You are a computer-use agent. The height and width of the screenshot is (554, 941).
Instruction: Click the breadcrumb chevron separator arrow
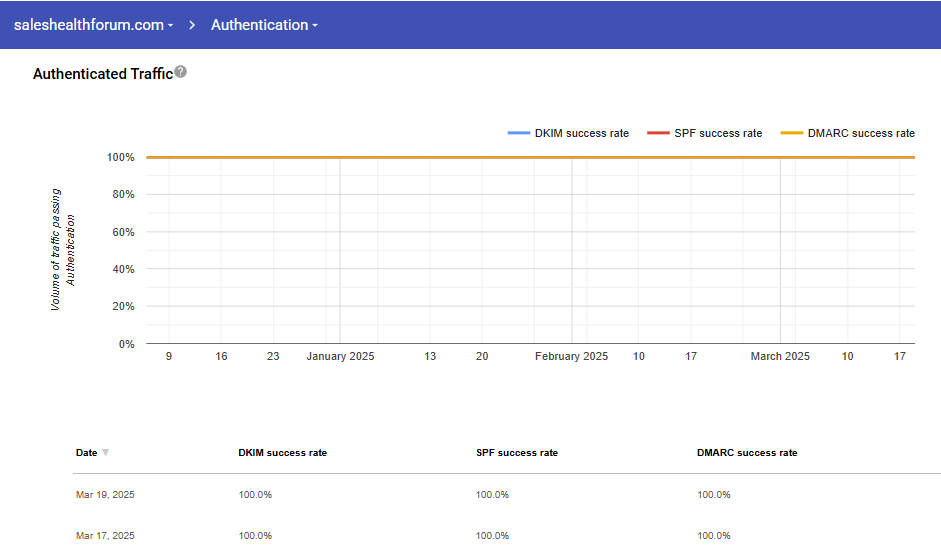191,25
